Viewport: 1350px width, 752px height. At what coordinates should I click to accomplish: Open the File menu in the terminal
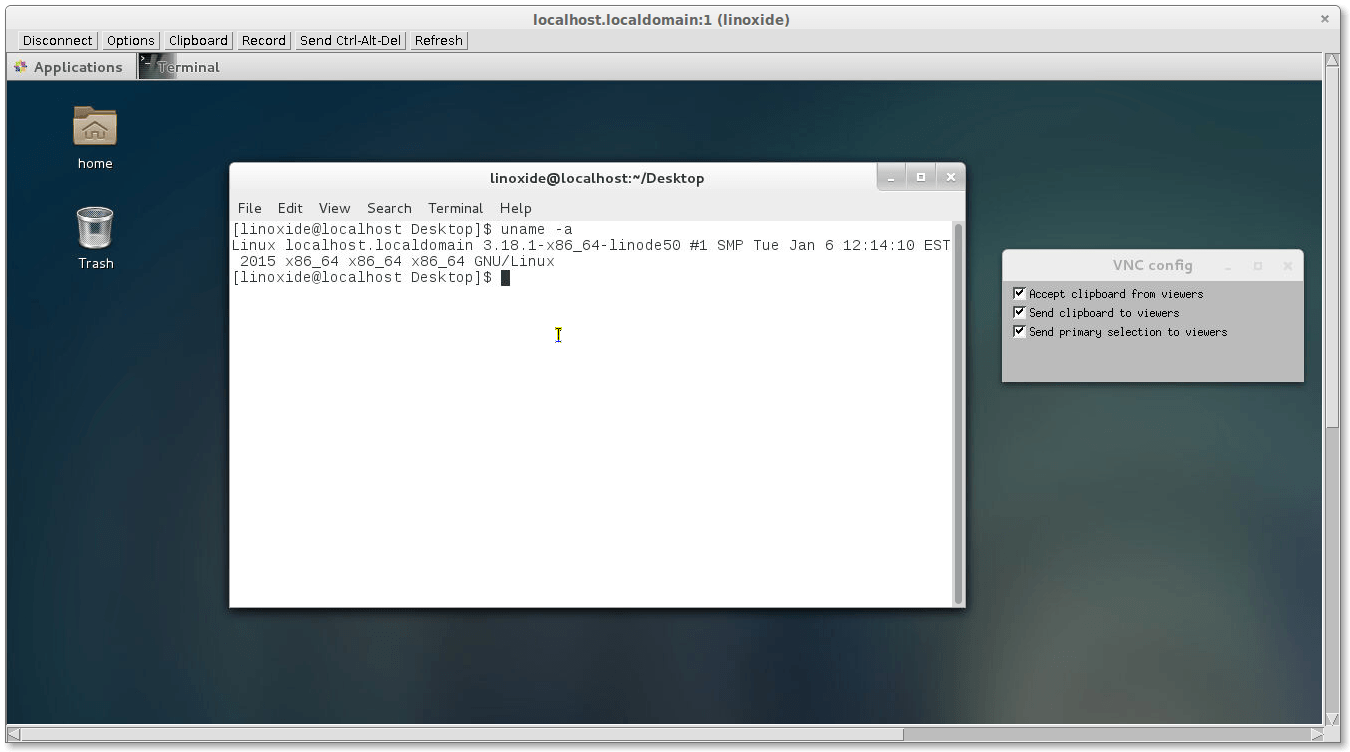pyautogui.click(x=249, y=208)
